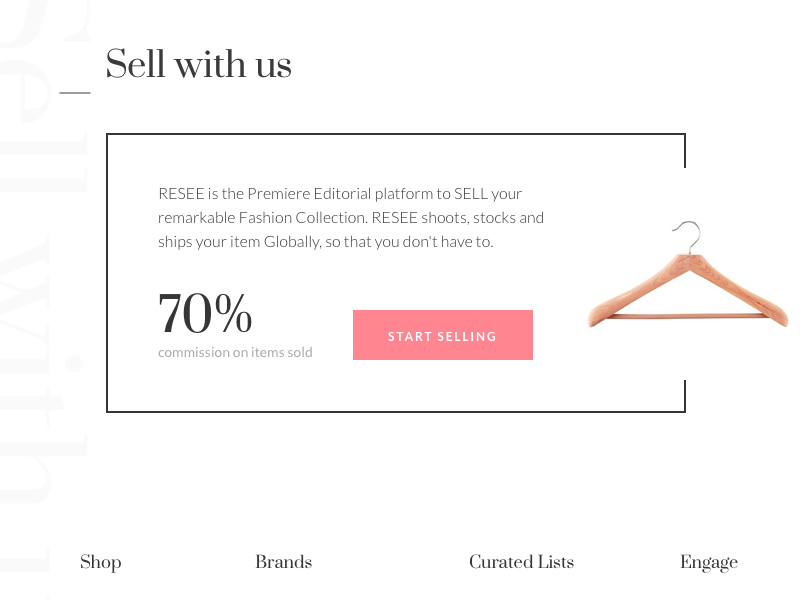Click the phrase shoots, stocks and
The width and height of the screenshot is (800, 600).
point(482,218)
